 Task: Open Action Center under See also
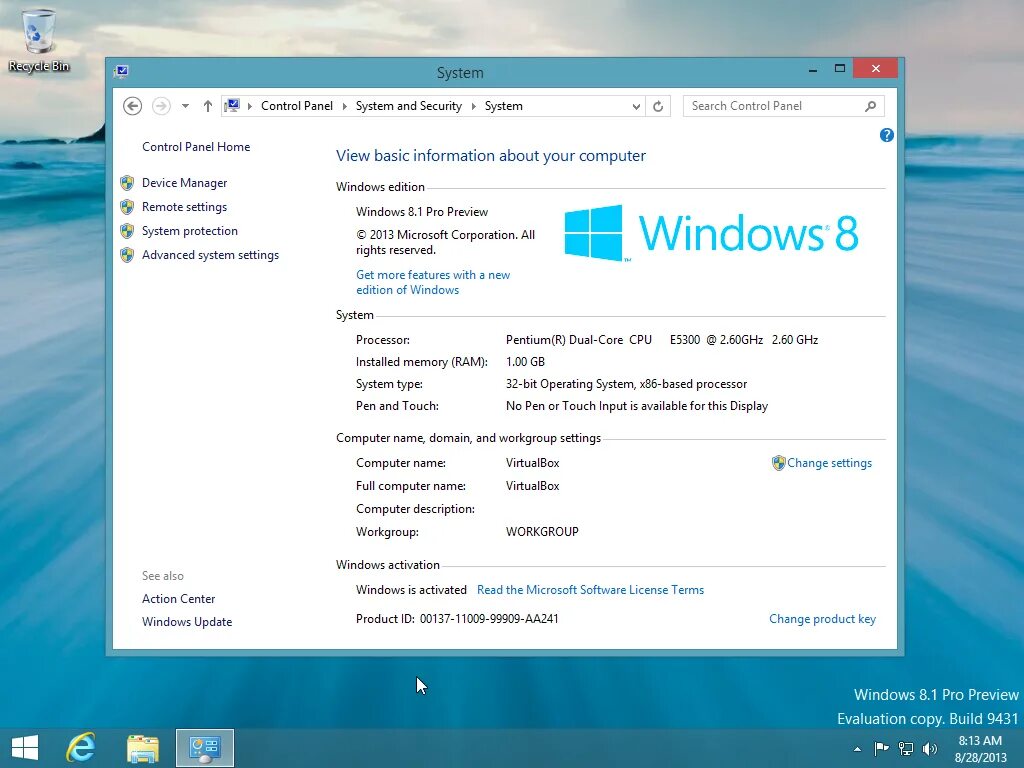178,599
